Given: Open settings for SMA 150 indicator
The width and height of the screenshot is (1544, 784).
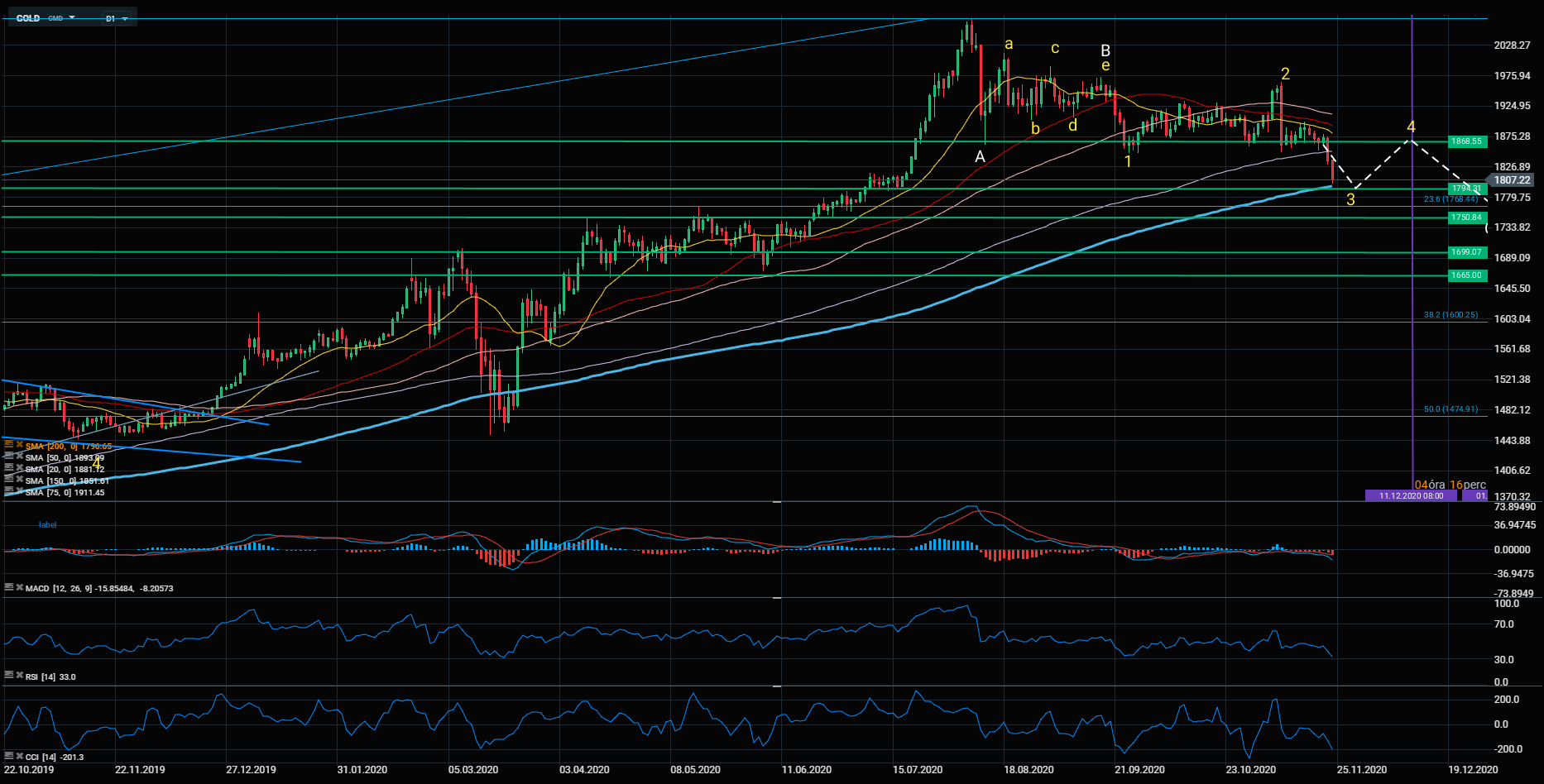Looking at the screenshot, I should [9, 480].
